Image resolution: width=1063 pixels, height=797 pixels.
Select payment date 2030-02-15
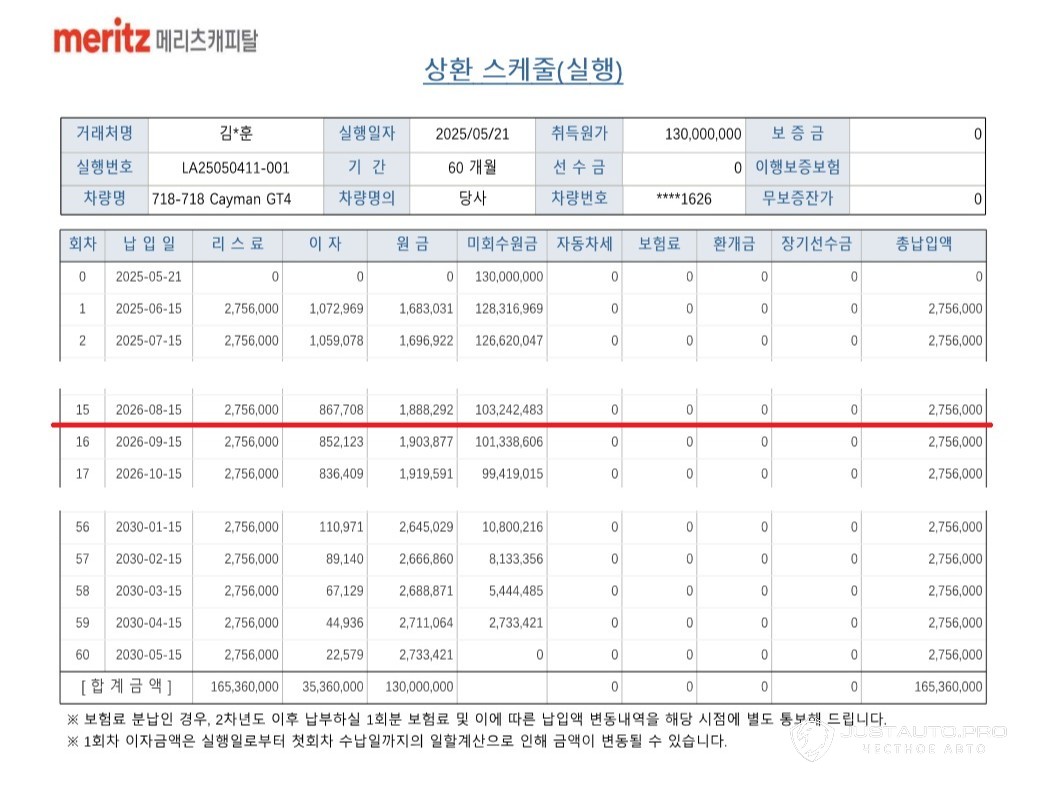[148, 559]
